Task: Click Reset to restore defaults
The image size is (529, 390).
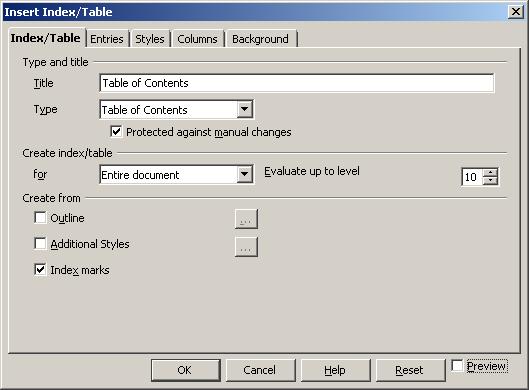Action: pos(410,370)
